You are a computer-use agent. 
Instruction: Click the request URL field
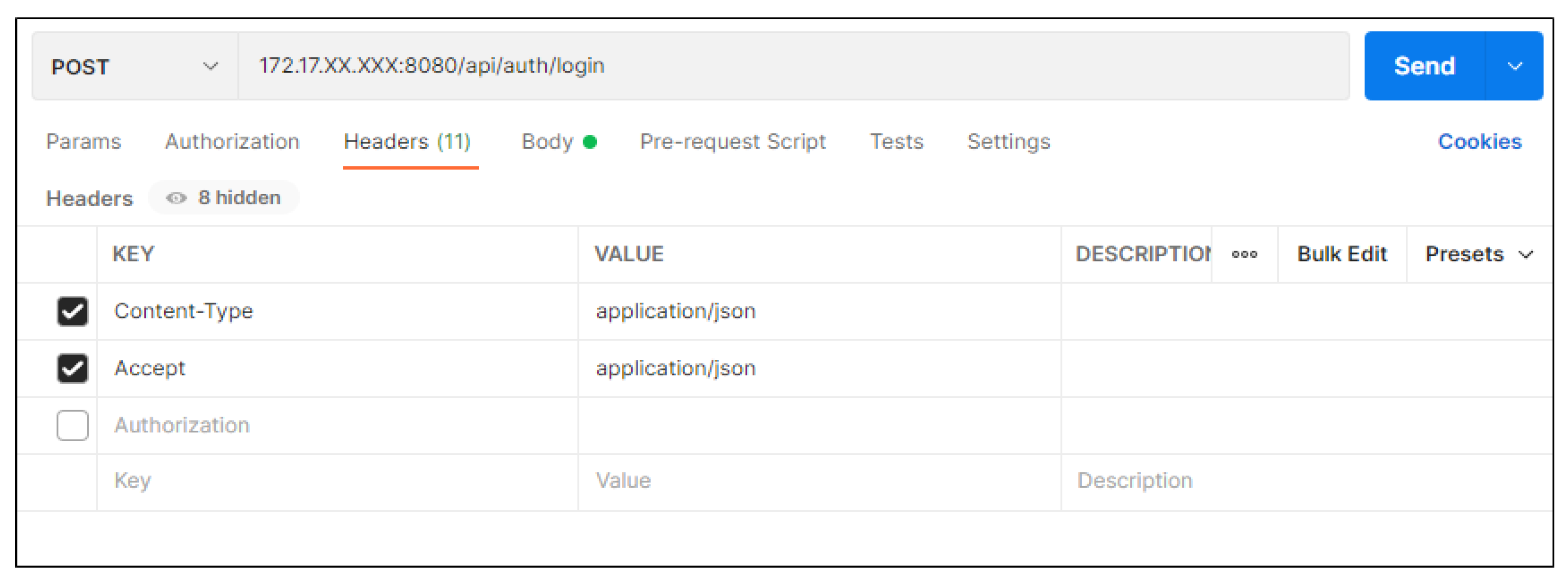(792, 66)
